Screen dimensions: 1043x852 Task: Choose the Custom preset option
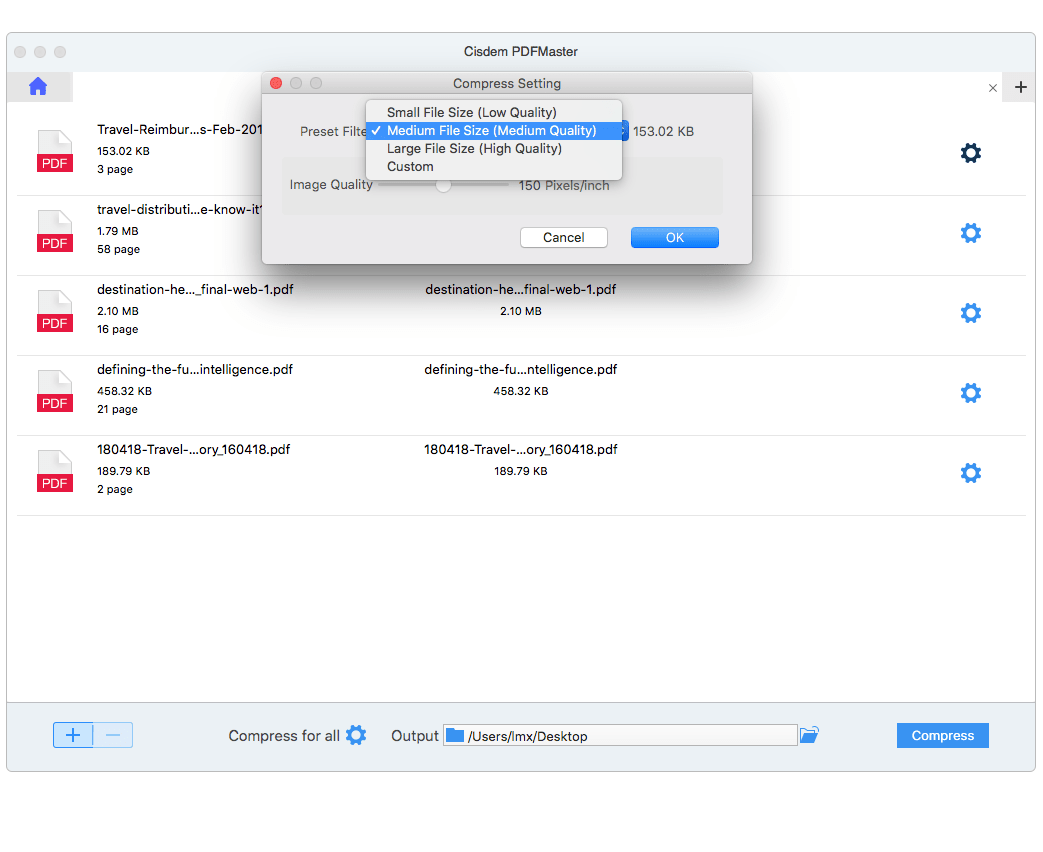point(494,166)
